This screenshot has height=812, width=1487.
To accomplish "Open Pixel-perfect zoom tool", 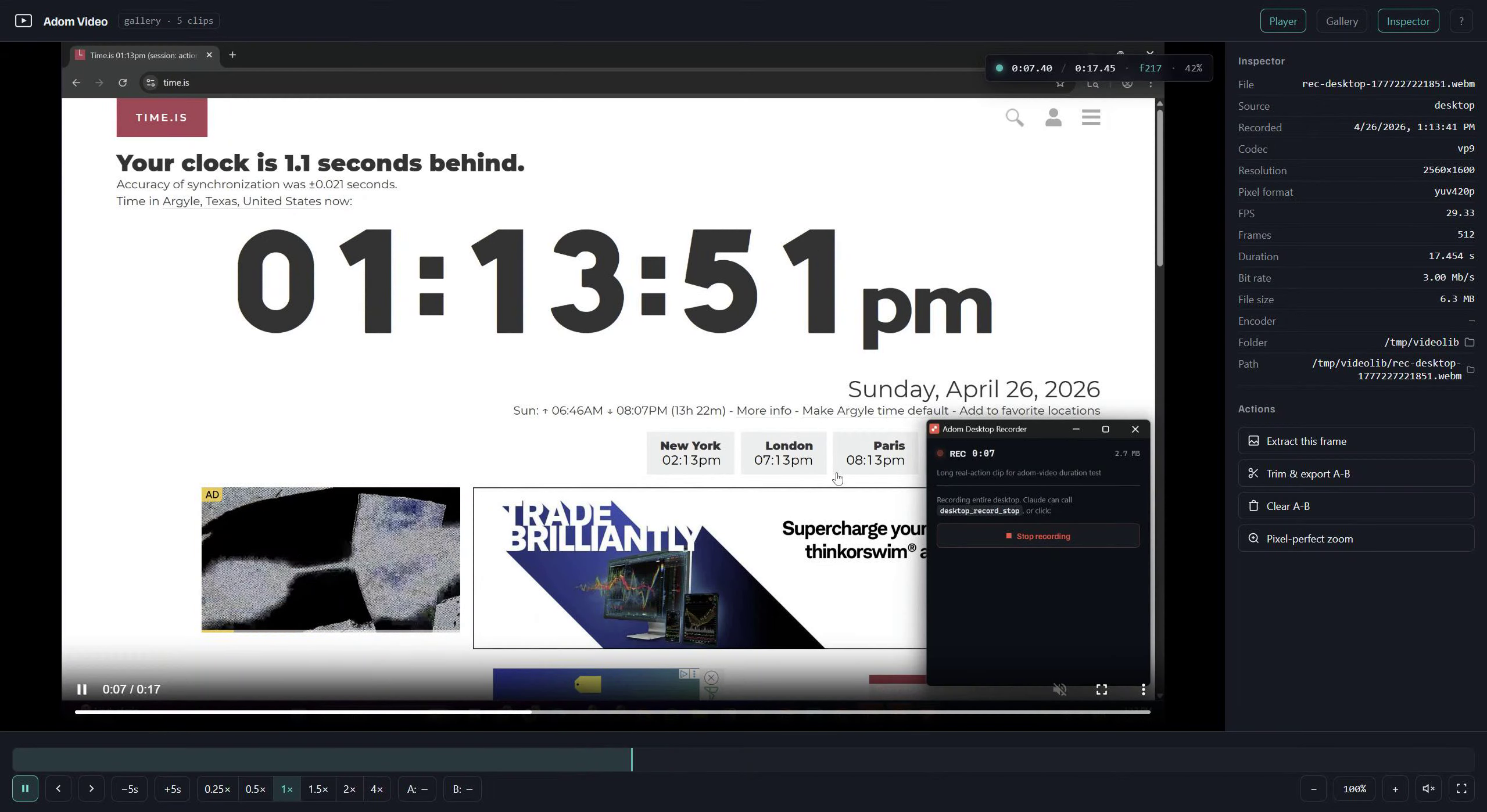I will [x=1356, y=539].
